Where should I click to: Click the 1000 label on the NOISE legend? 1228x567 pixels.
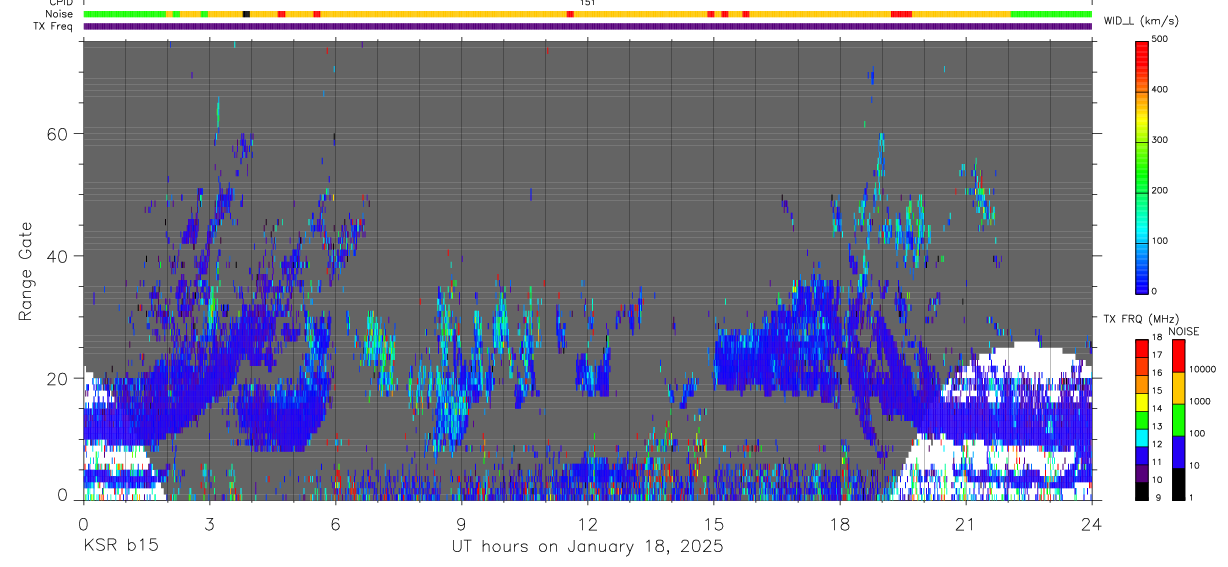click(1198, 401)
